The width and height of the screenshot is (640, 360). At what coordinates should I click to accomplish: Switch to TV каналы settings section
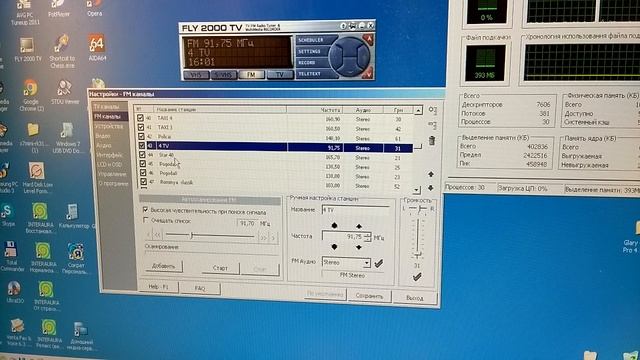point(107,107)
